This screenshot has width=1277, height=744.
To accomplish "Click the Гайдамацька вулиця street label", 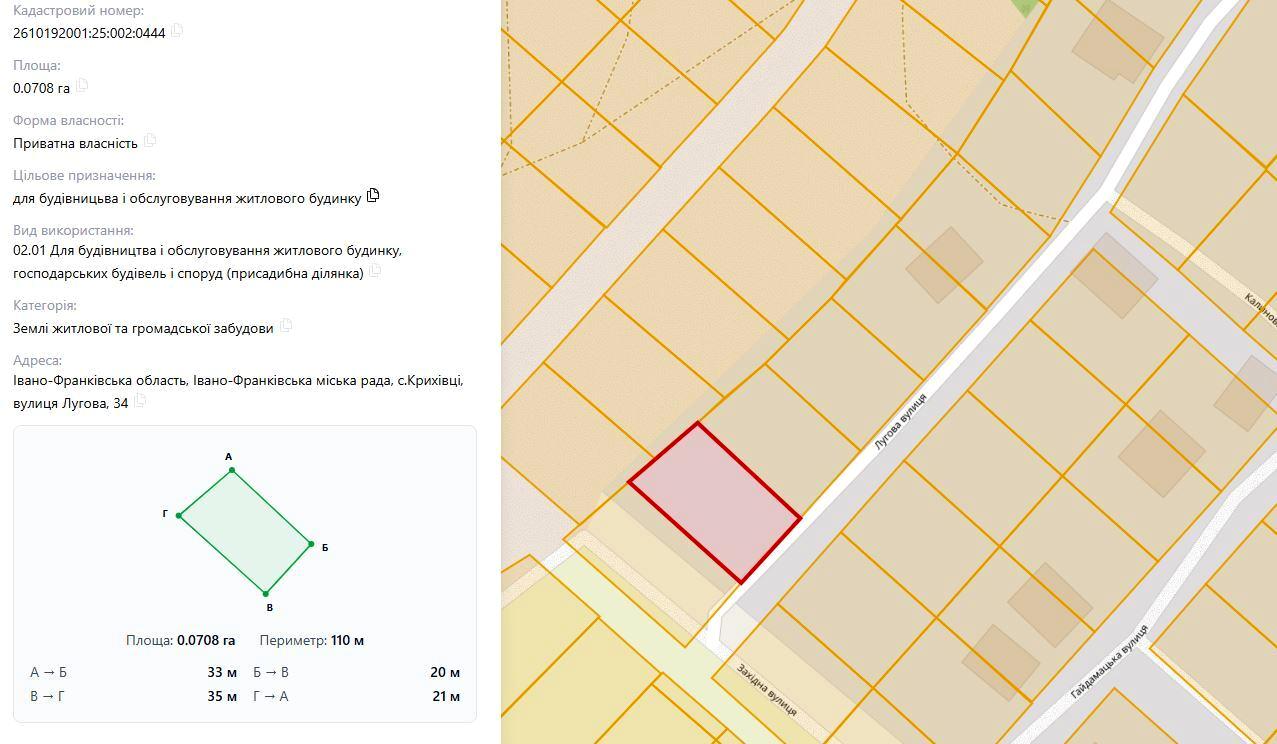I will pyautogui.click(x=1109, y=661).
